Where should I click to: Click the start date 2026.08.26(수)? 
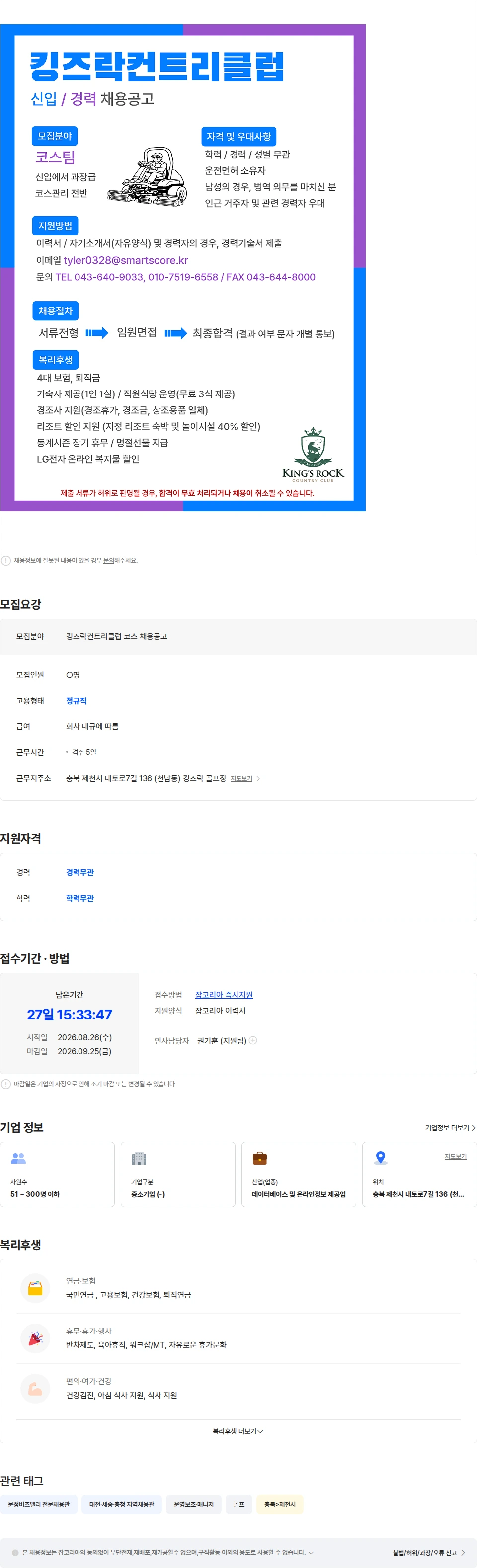tap(84, 1037)
